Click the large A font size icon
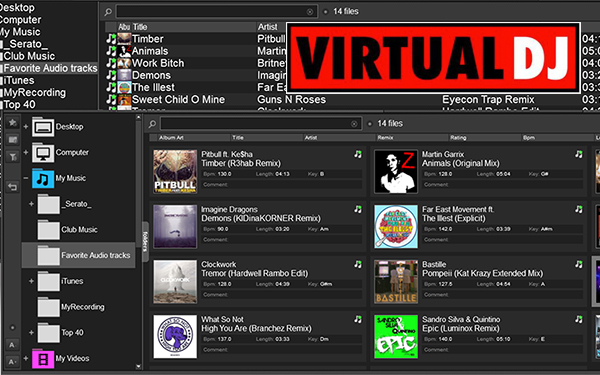 (12, 345)
